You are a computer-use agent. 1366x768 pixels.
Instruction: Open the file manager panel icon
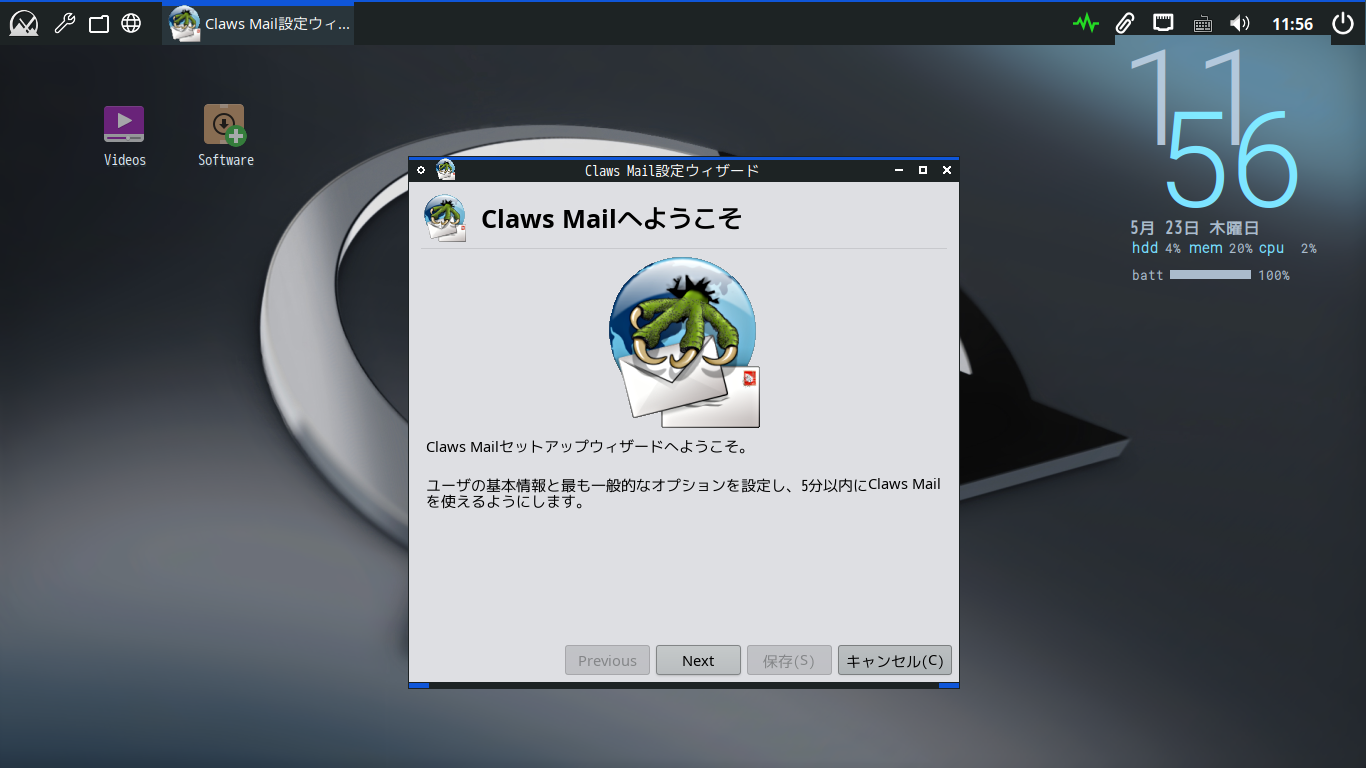tap(98, 24)
